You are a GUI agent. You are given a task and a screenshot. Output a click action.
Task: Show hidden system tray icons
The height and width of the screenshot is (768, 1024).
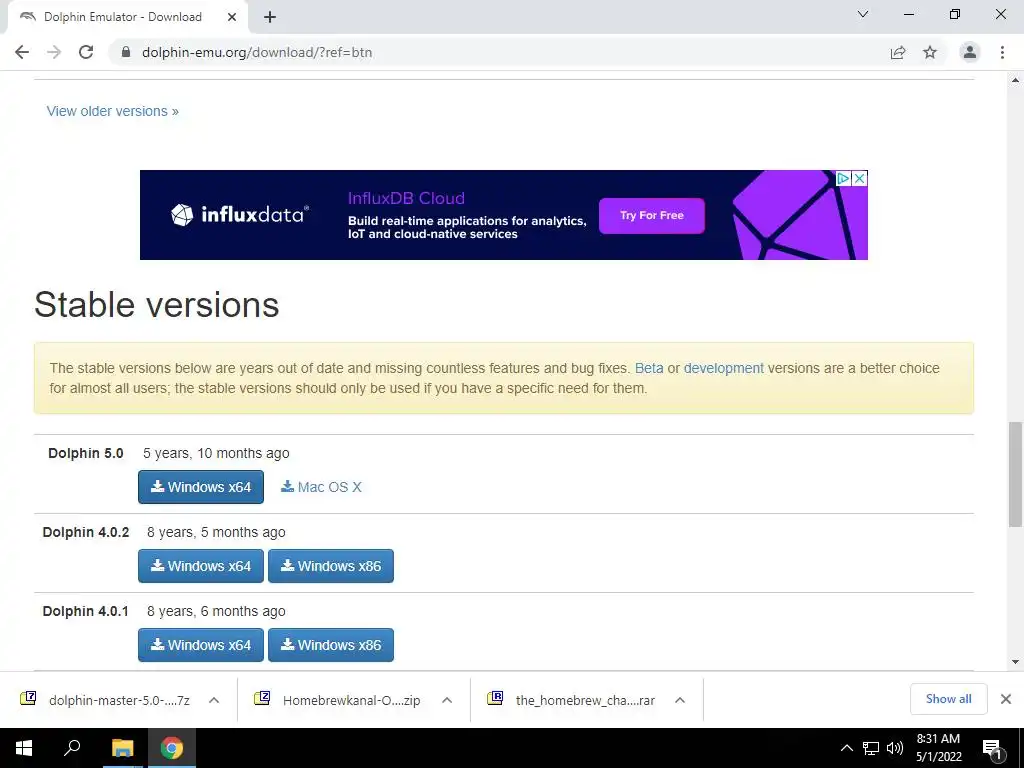[846, 748]
